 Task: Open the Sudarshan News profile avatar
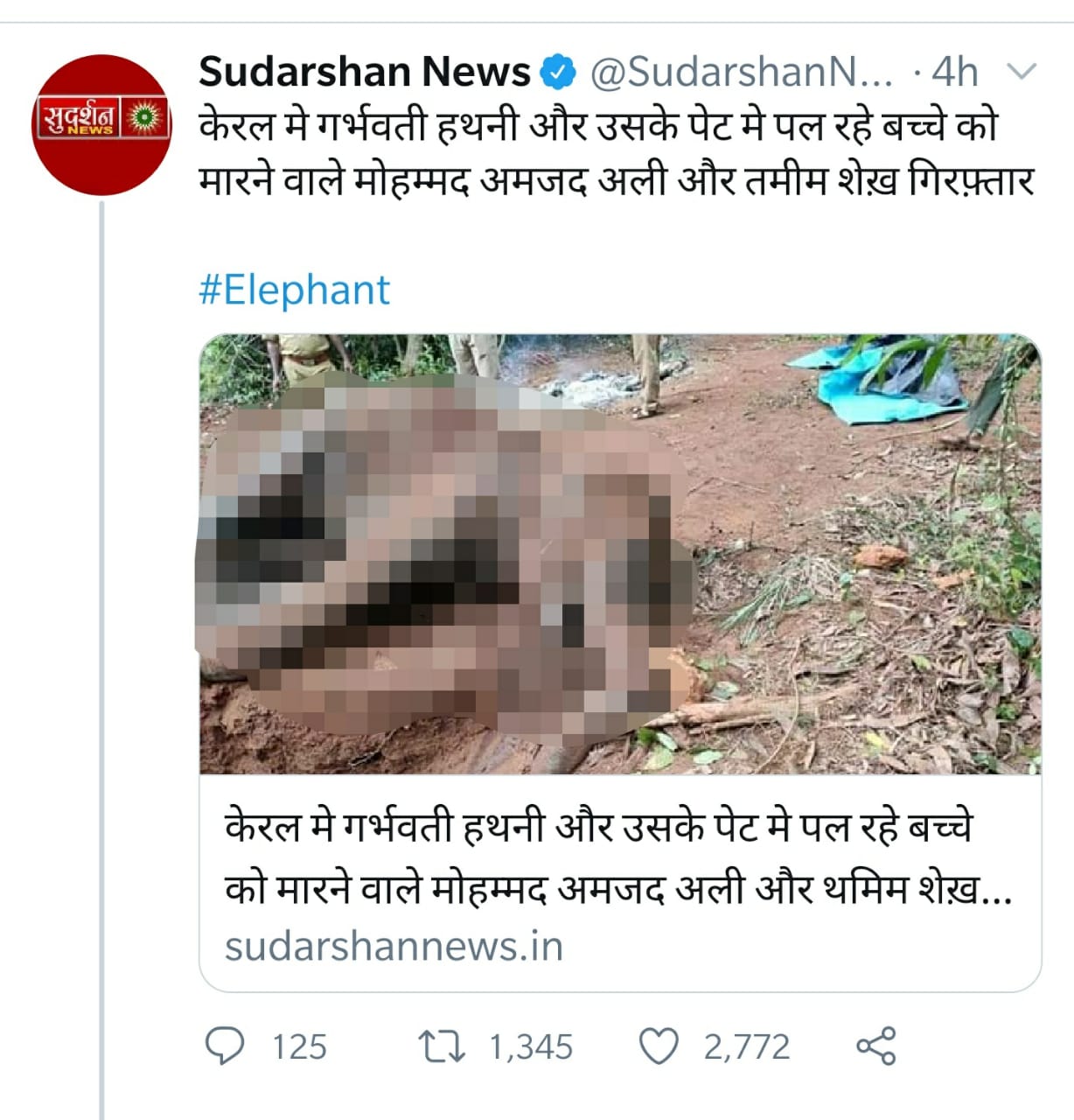tap(101, 124)
